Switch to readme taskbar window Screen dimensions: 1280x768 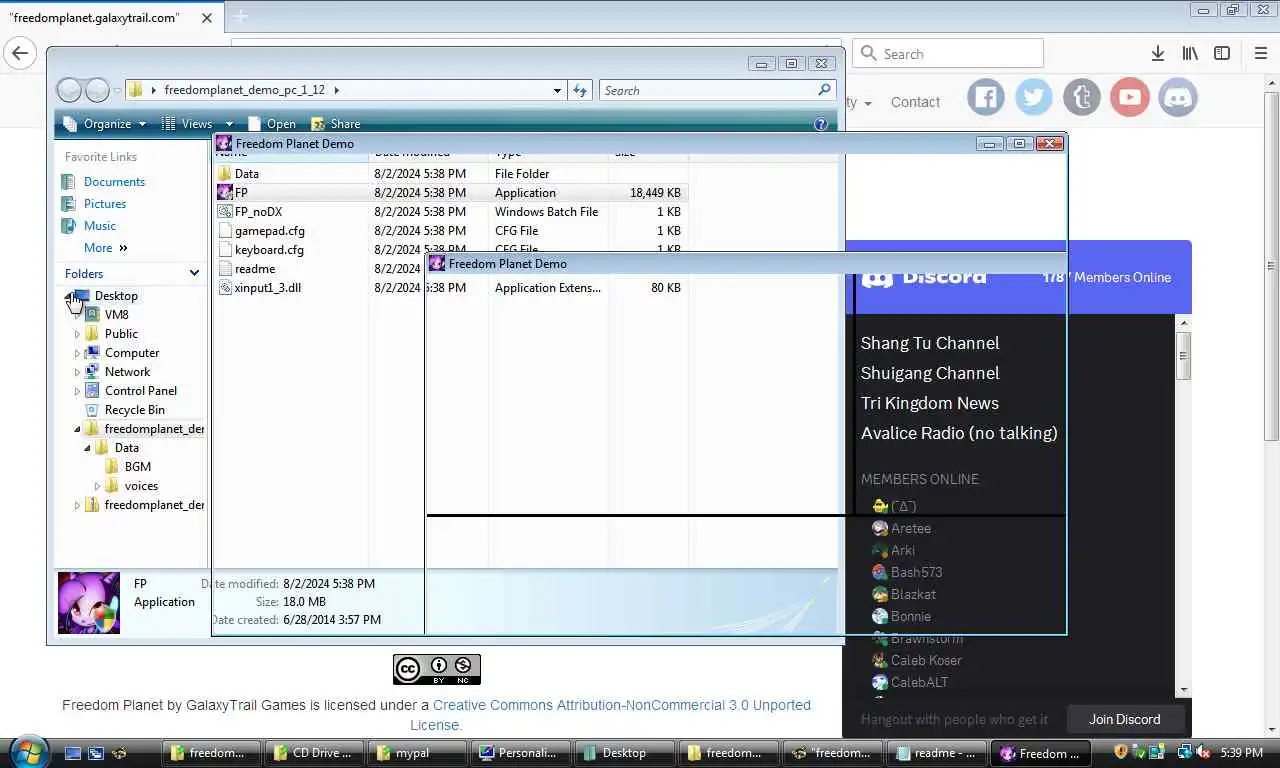click(938, 753)
